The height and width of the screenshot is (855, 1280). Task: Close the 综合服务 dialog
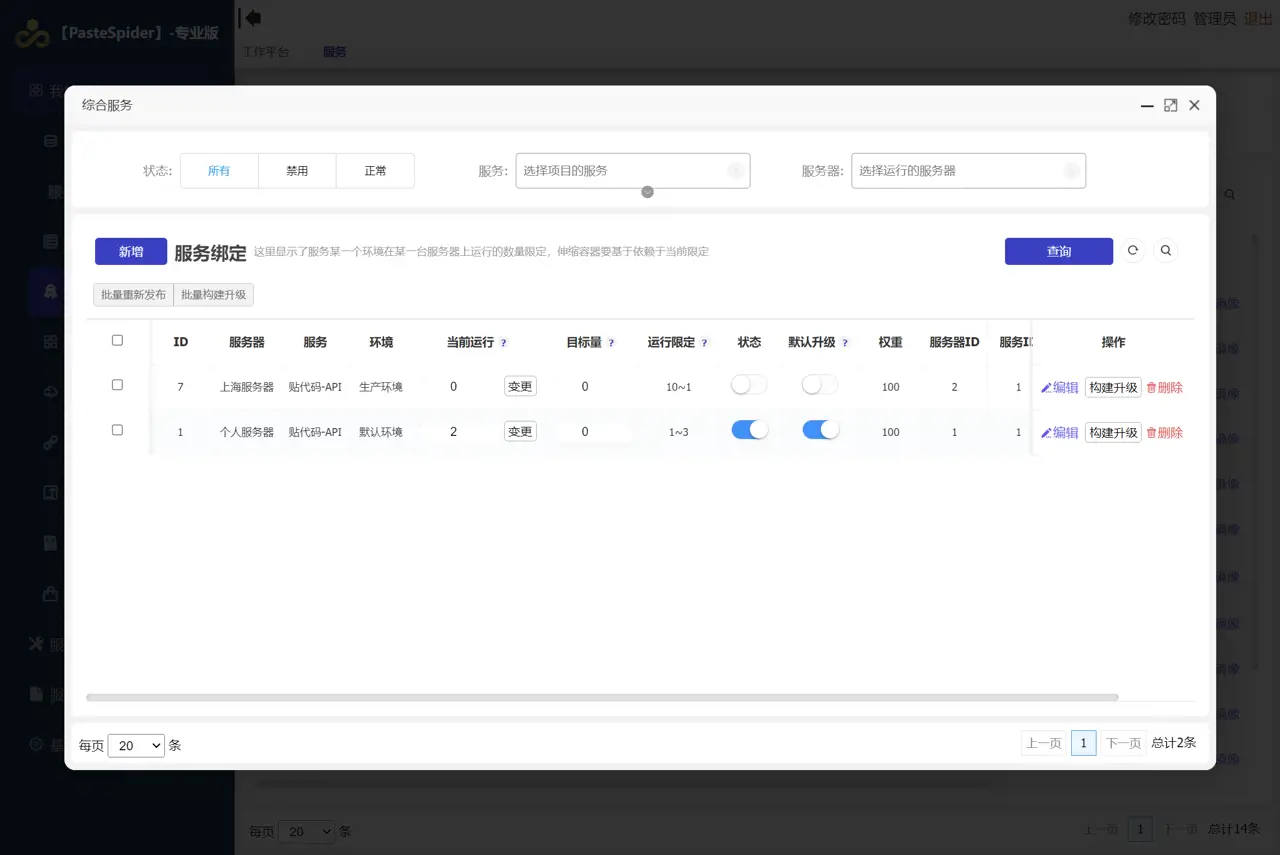point(1194,105)
